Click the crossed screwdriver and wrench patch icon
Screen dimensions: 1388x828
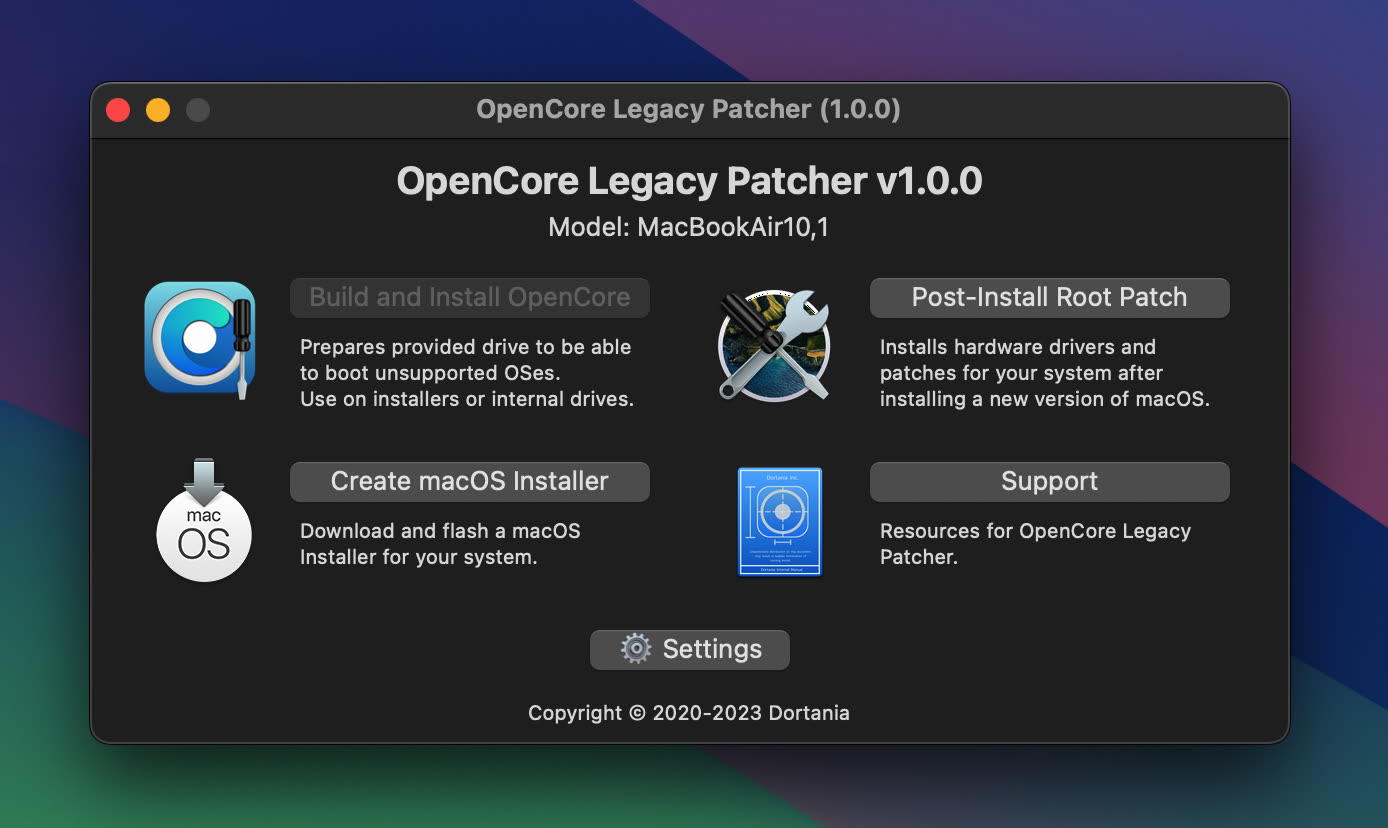point(774,345)
